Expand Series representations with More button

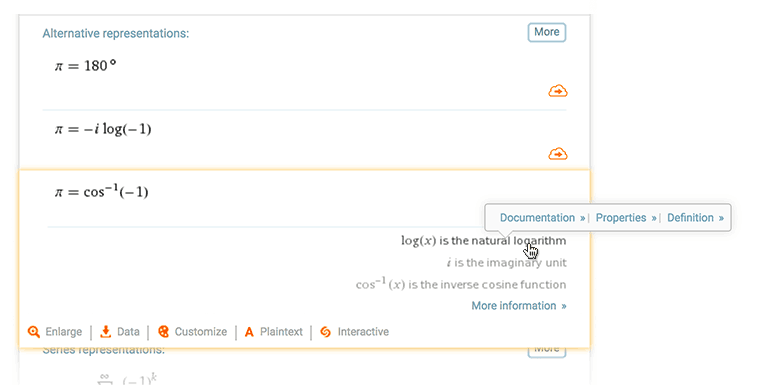pos(546,351)
